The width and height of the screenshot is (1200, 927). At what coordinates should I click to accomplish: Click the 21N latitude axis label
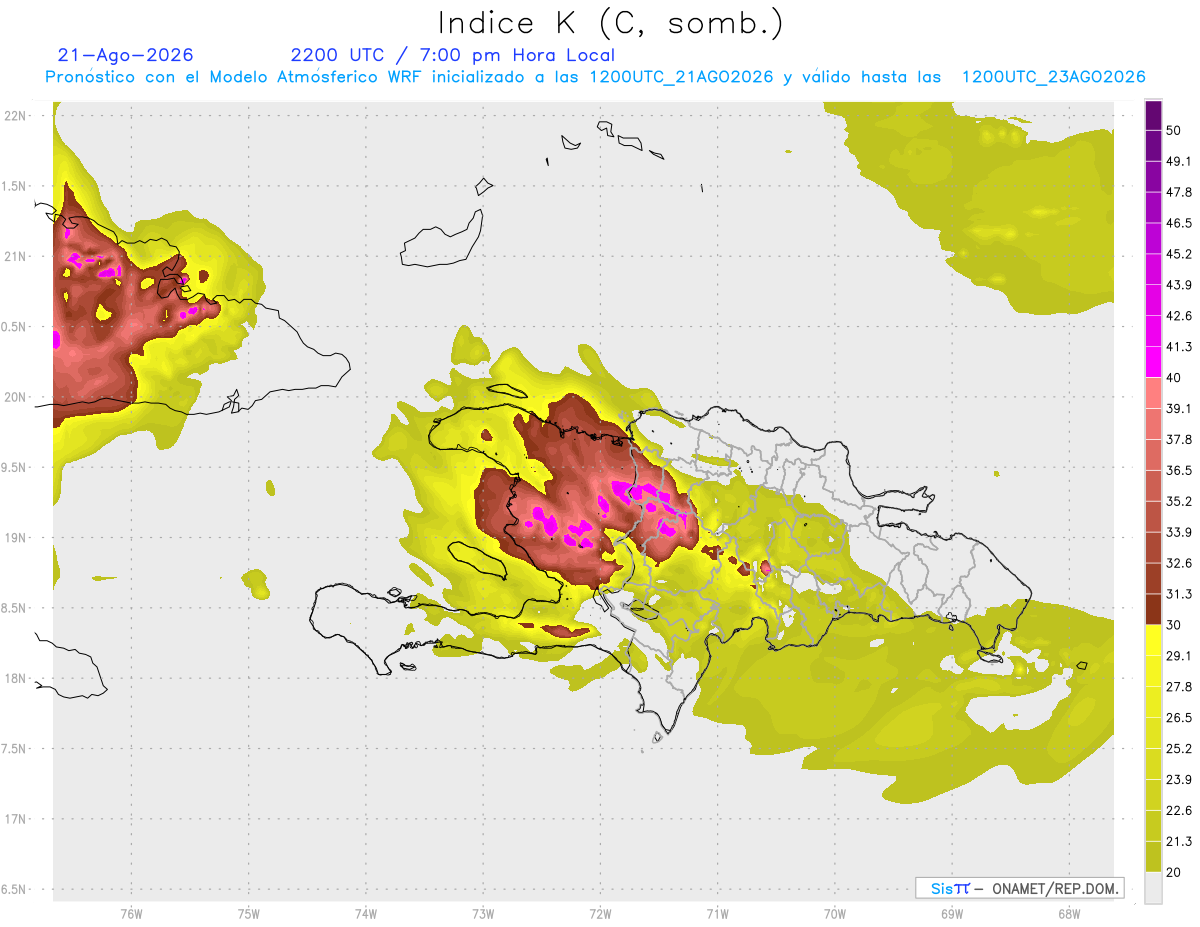point(15,256)
